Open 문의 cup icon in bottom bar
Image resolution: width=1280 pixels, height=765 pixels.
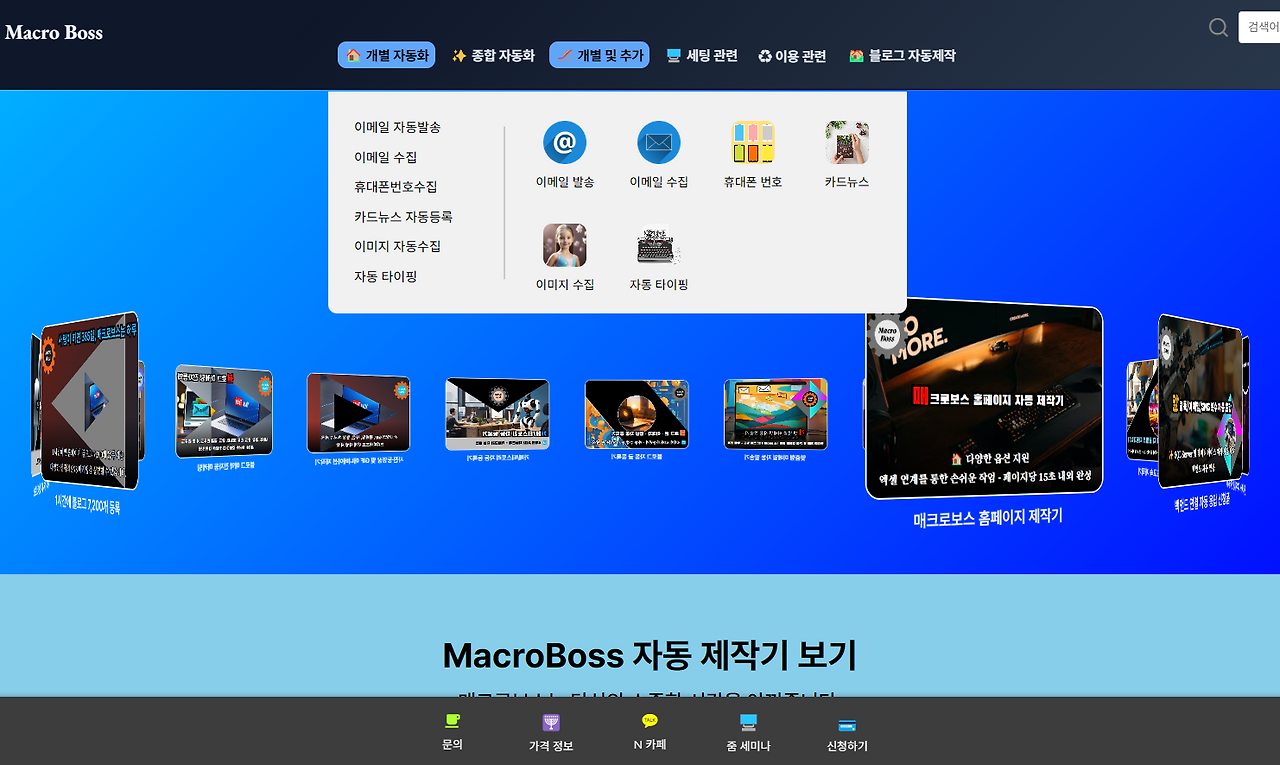452,721
